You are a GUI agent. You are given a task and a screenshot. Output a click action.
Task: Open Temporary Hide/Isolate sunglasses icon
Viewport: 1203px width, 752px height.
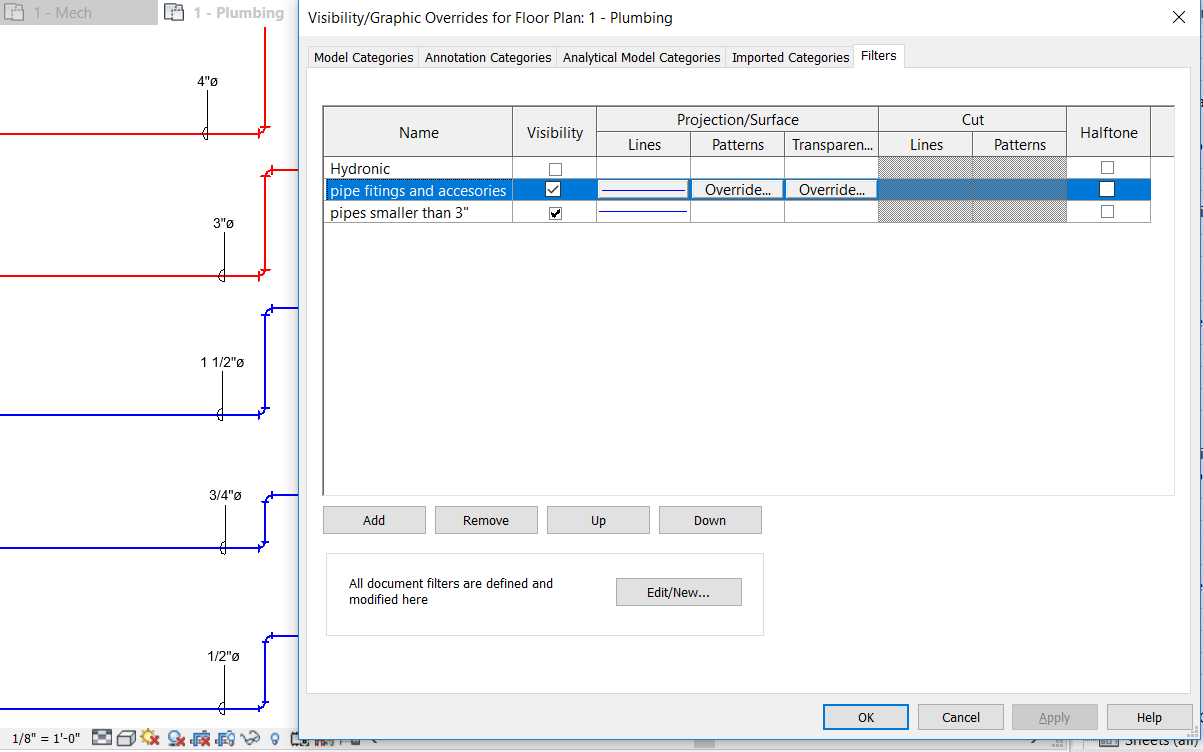coord(250,738)
